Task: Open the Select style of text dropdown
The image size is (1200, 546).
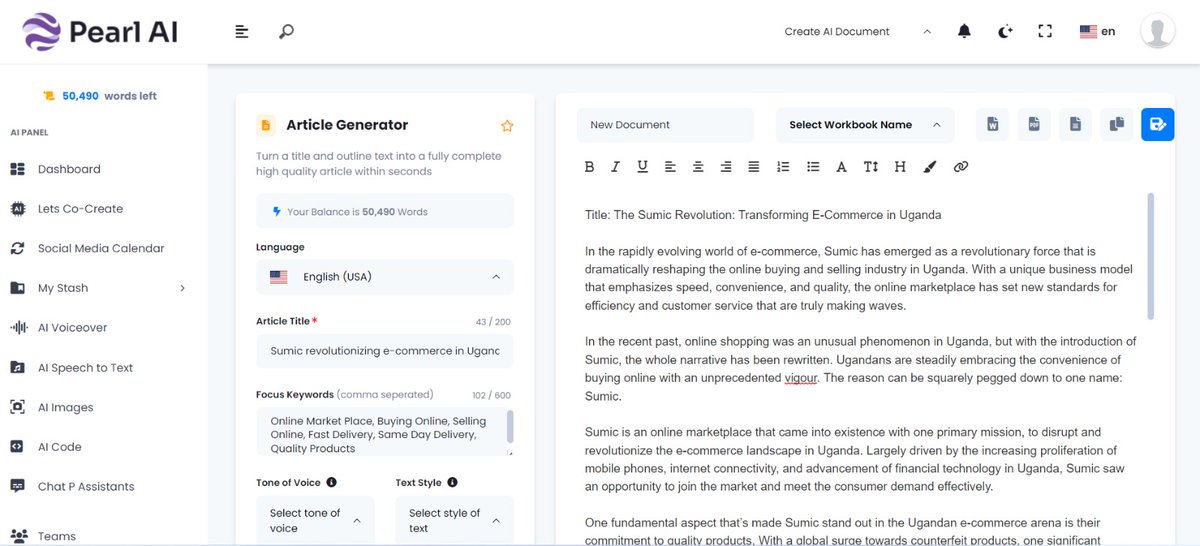Action: pyautogui.click(x=454, y=520)
